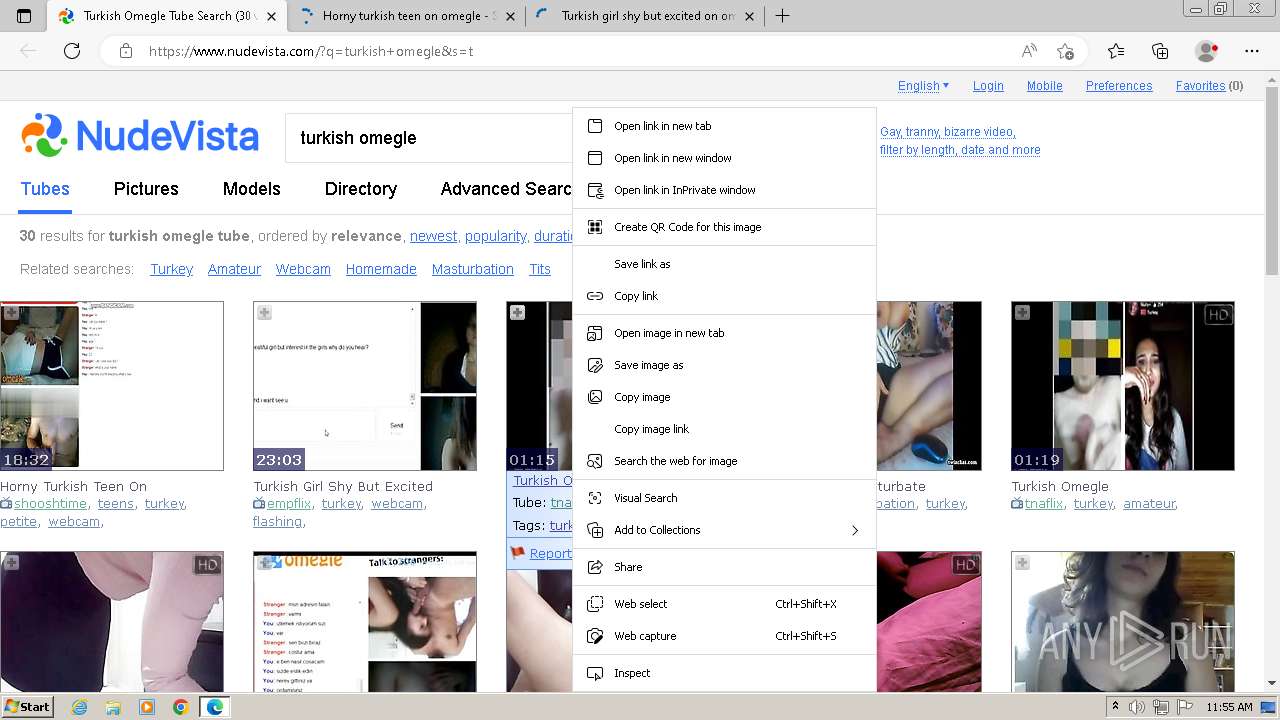Launch Internet Explorer from taskbar
The width and height of the screenshot is (1280, 720).
[x=80, y=707]
